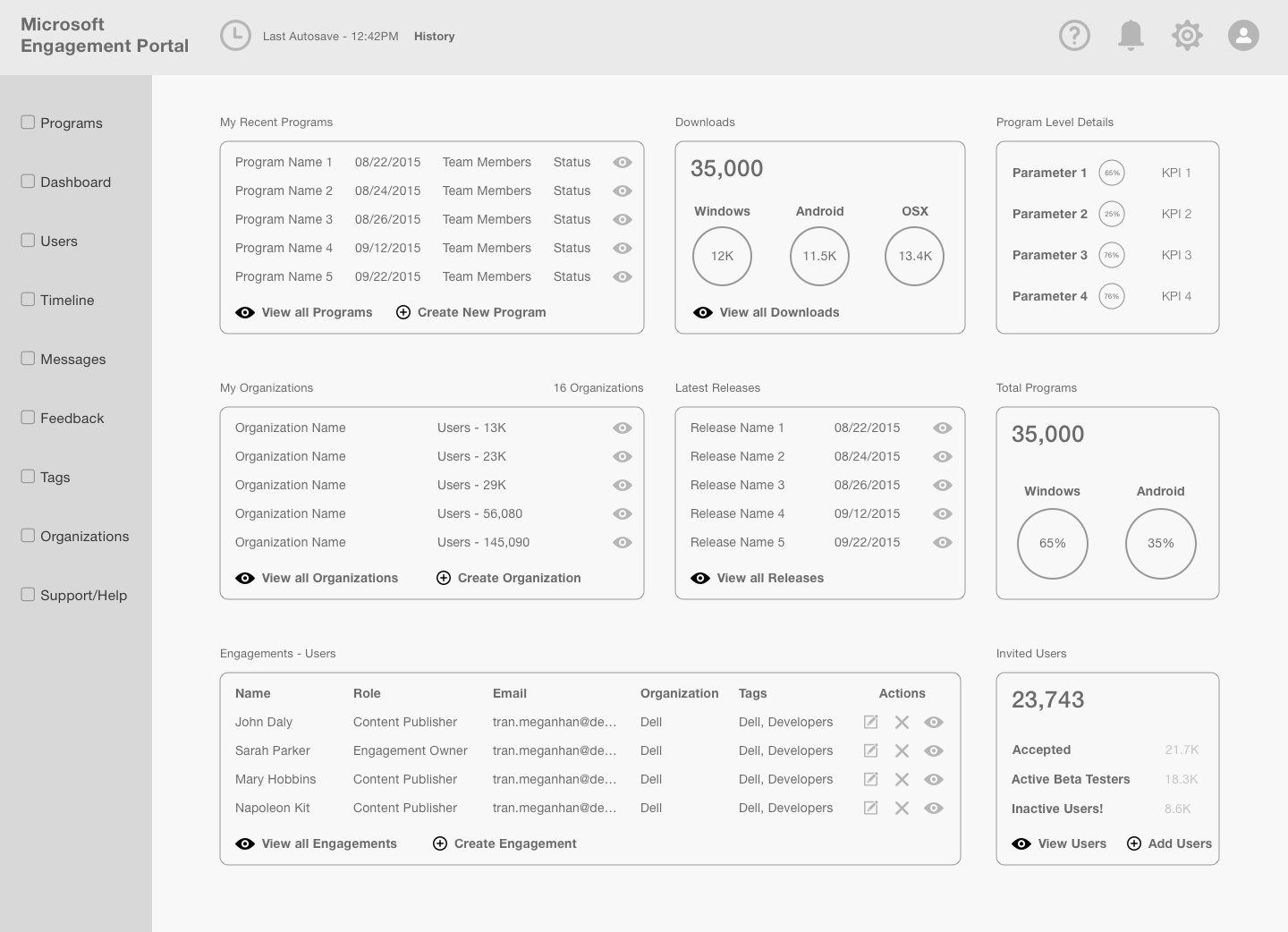Click View all Downloads
Screen dimensions: 1288x932
coord(767,312)
